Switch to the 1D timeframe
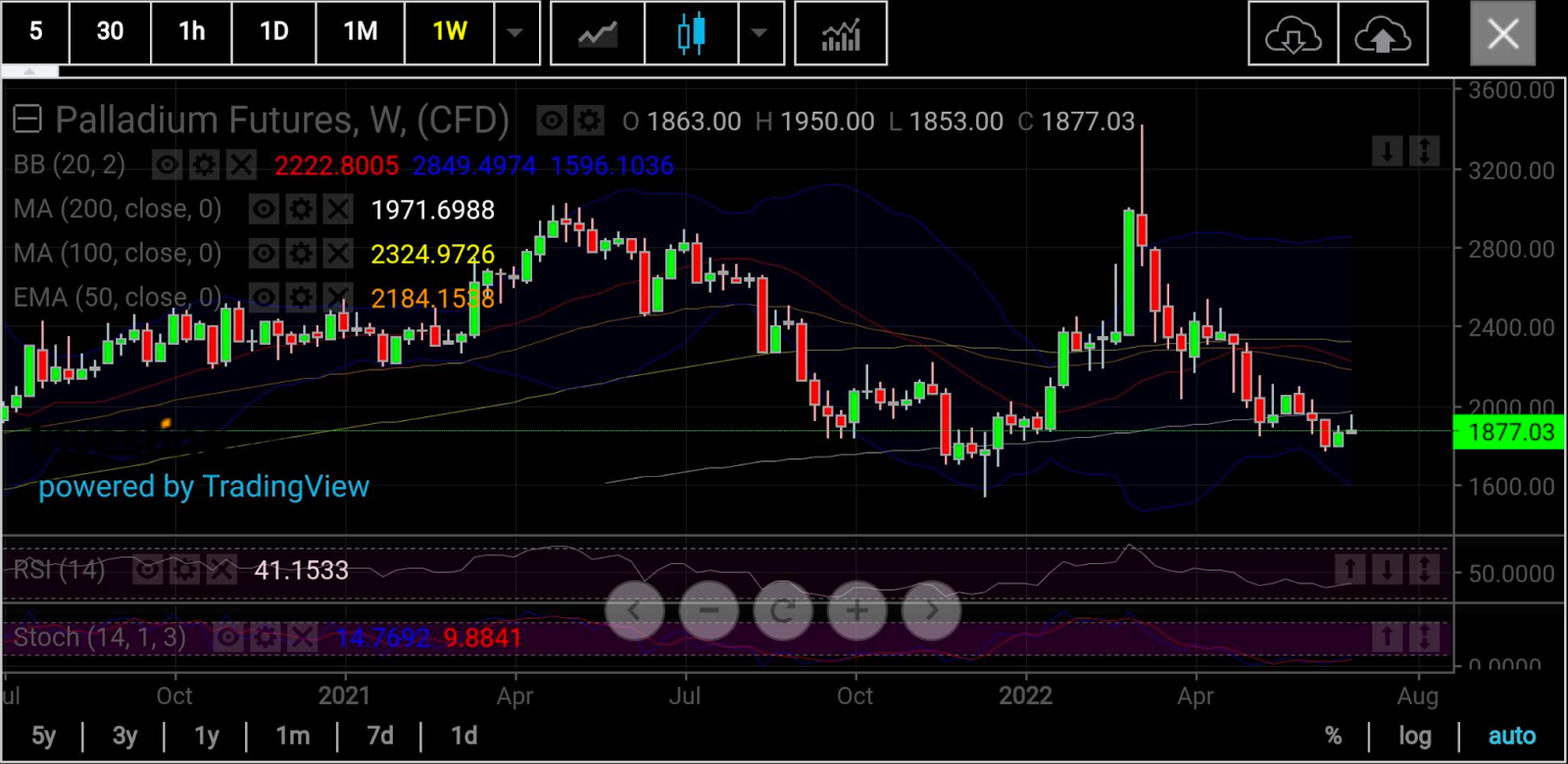This screenshot has height=764, width=1568. (x=273, y=32)
